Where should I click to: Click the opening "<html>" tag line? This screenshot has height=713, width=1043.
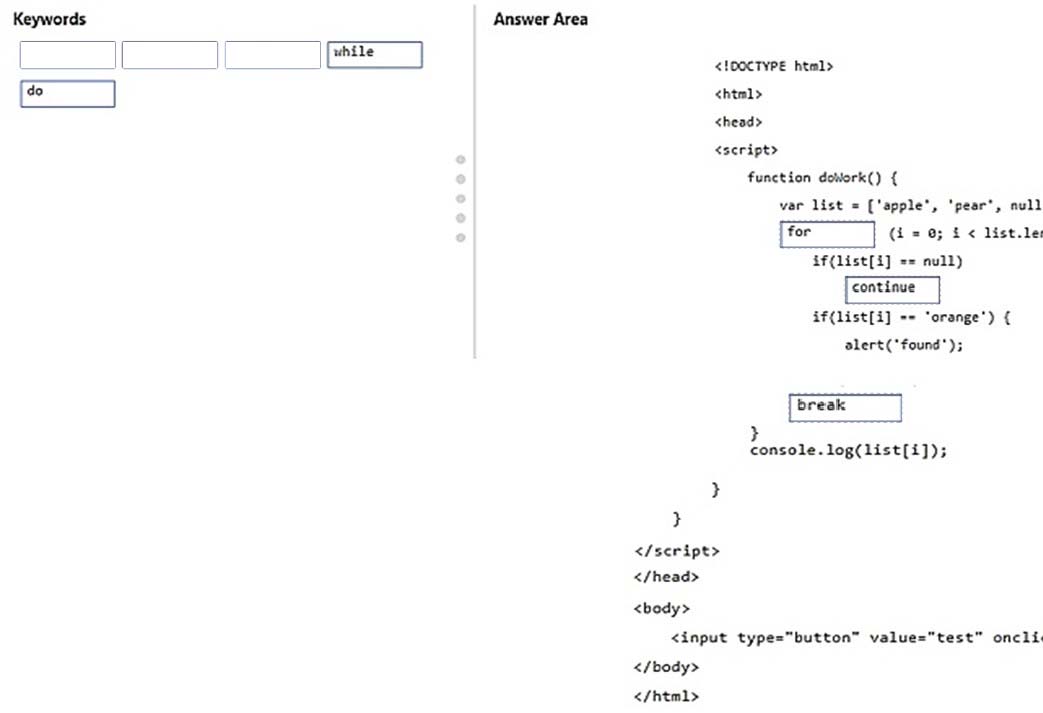pos(738,94)
